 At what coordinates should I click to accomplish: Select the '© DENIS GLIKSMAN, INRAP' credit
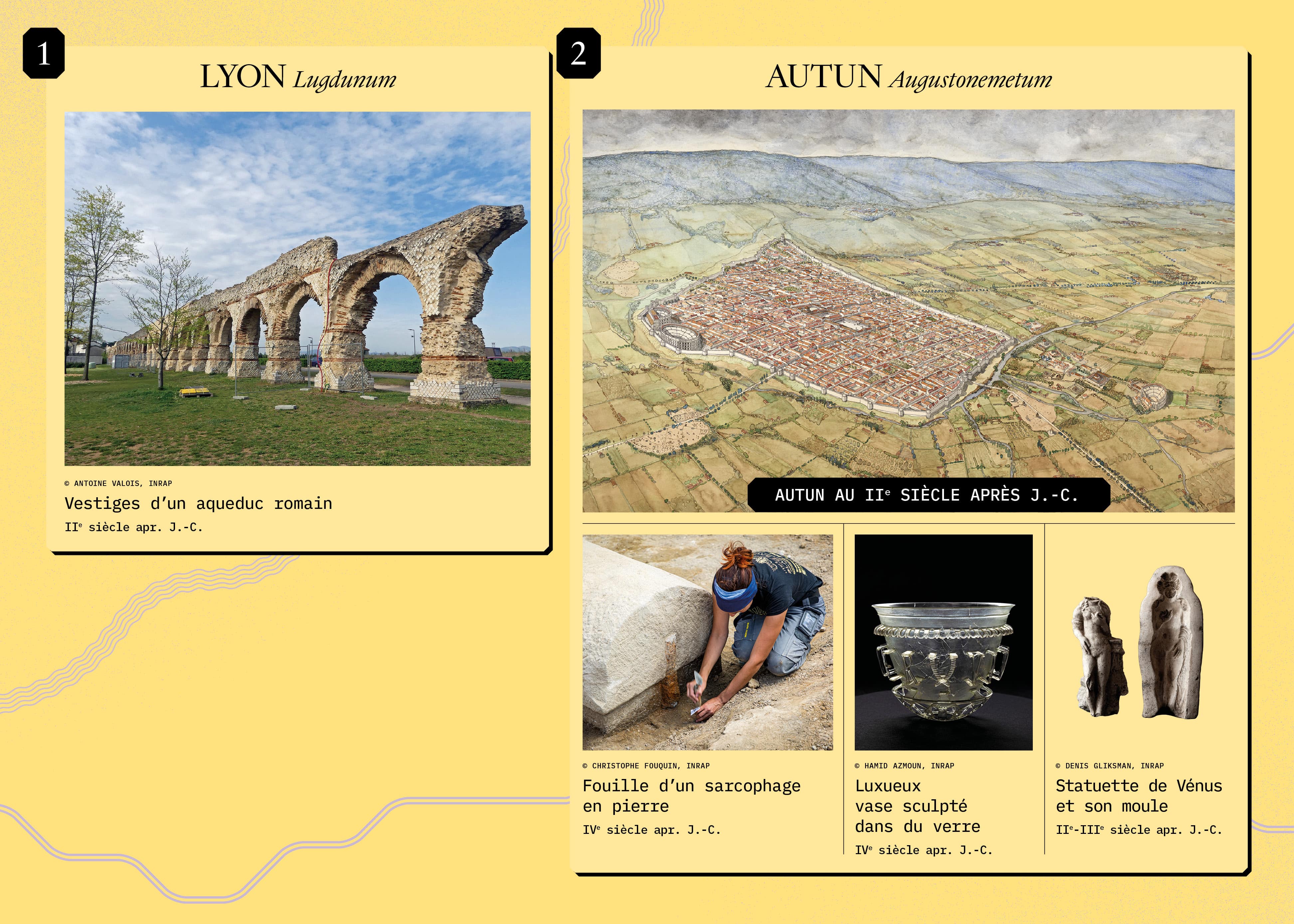click(1110, 766)
